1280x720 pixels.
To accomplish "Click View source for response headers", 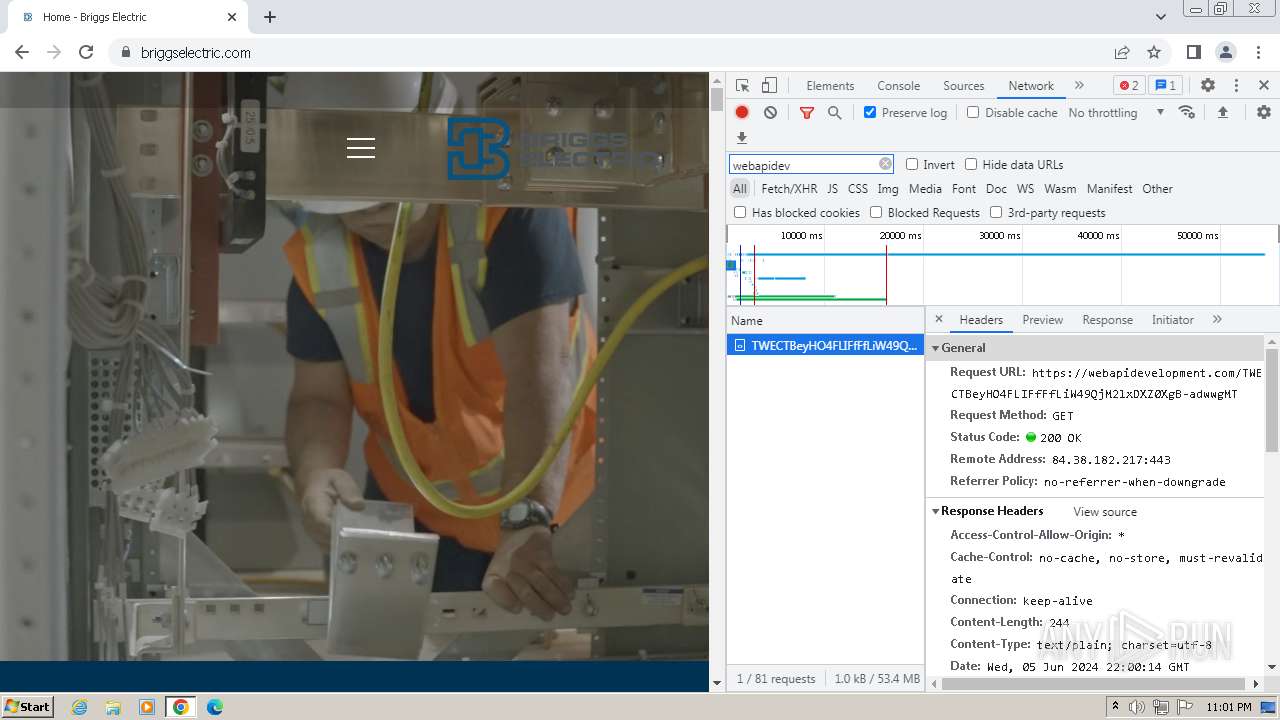I will pos(1105,511).
